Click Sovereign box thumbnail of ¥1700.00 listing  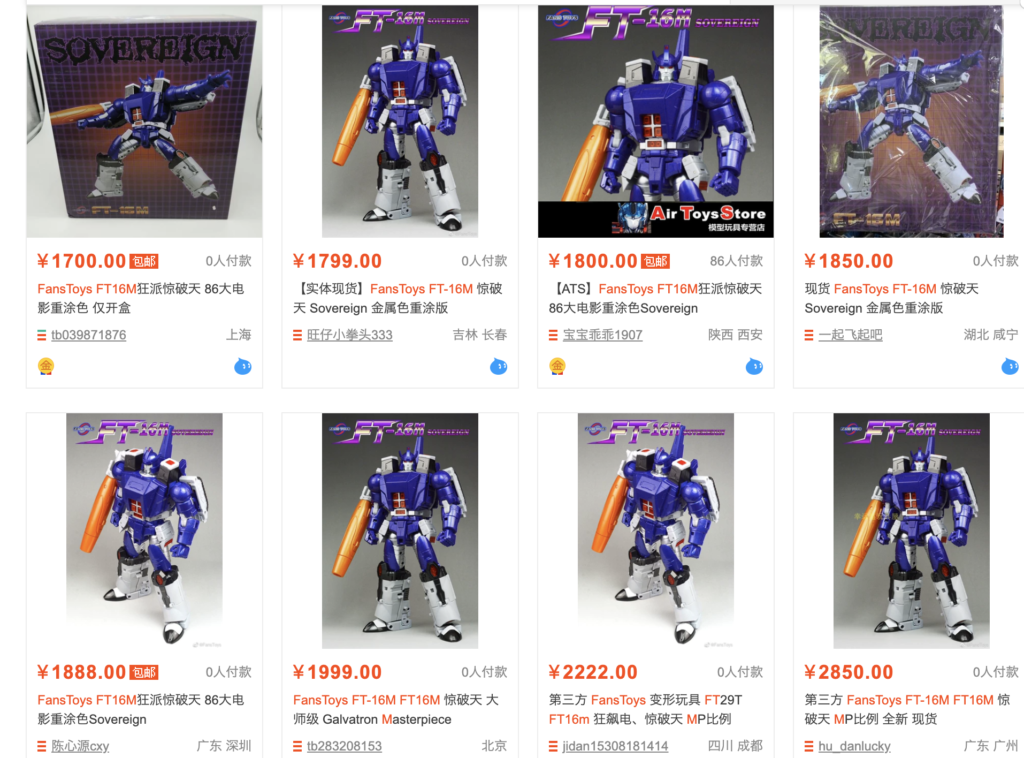click(144, 121)
